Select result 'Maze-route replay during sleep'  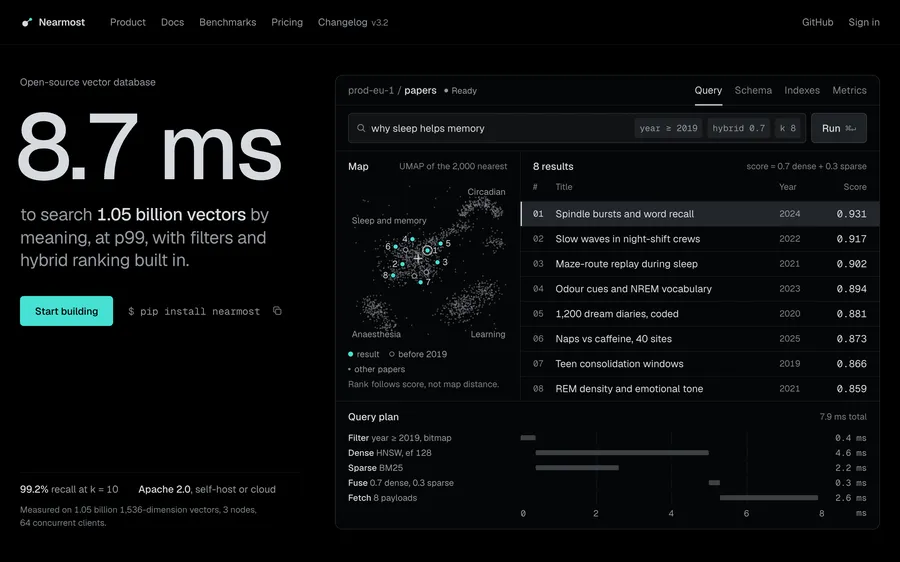(x=700, y=263)
